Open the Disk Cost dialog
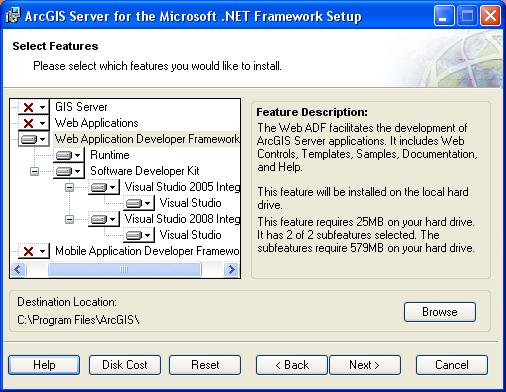The image size is (506, 392). point(125,365)
